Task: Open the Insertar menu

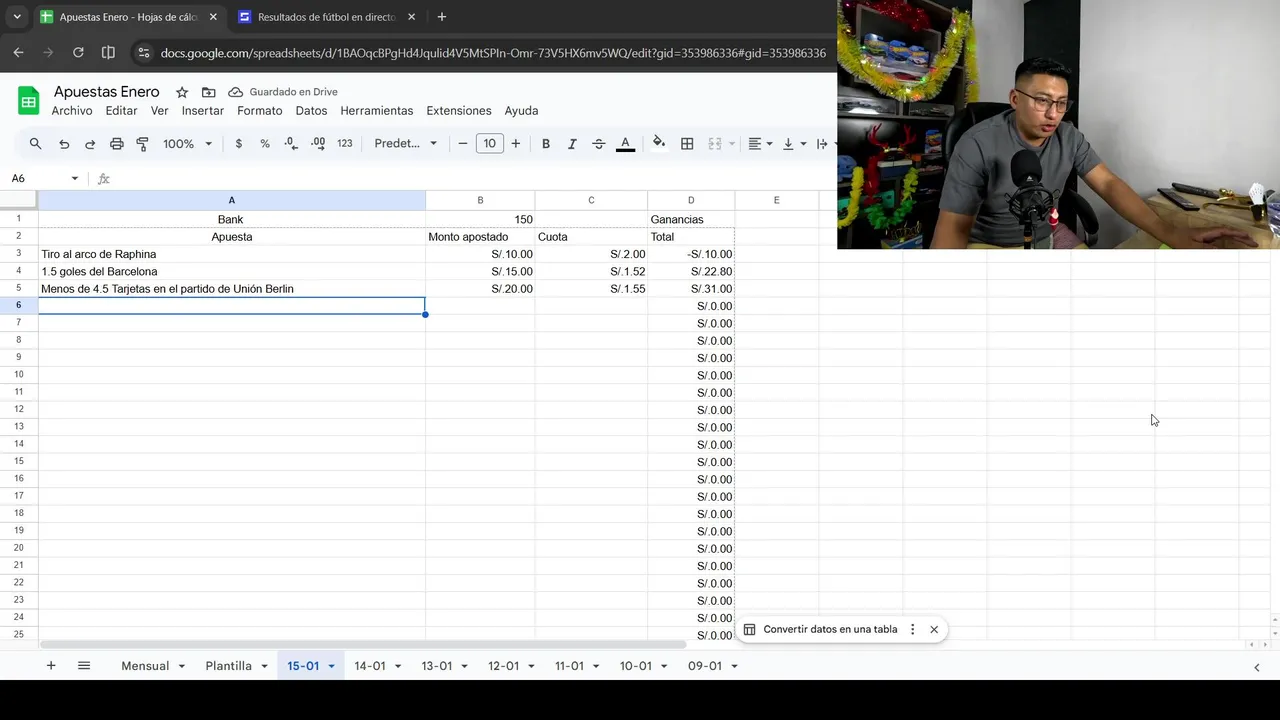Action: point(203,111)
